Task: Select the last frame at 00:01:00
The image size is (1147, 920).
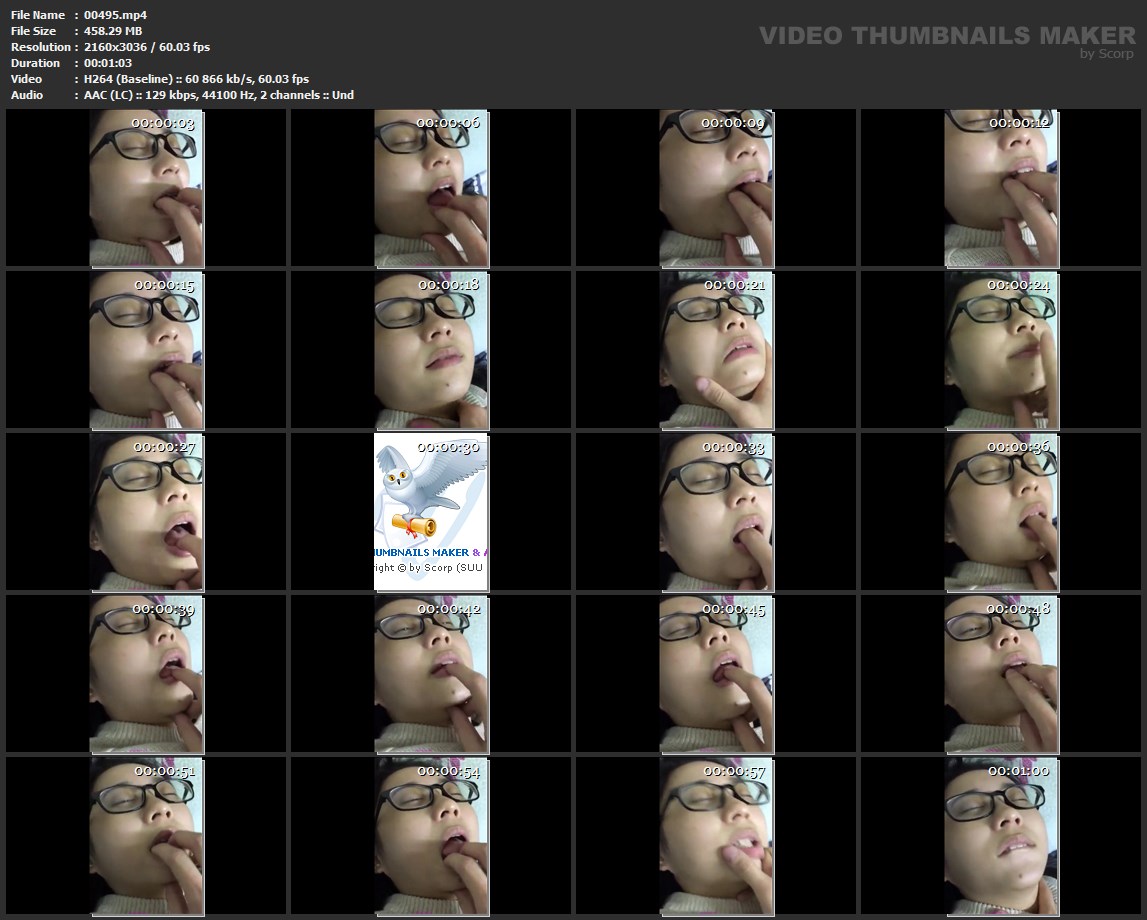Action: [1001, 836]
